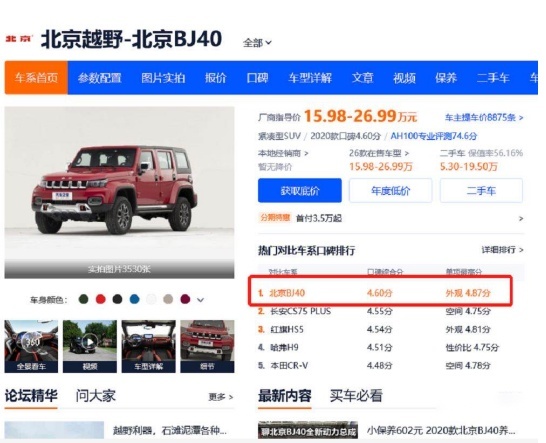Select ranking row 北京BJ40
Screen dimensions: 546x443
(x=380, y=293)
